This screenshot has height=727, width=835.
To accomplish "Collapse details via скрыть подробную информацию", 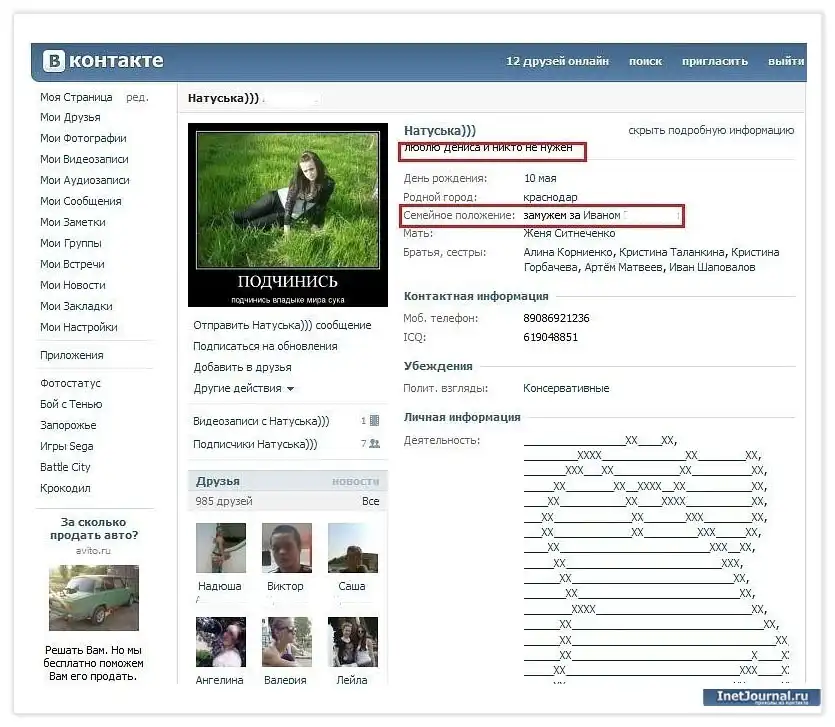I will click(x=711, y=130).
